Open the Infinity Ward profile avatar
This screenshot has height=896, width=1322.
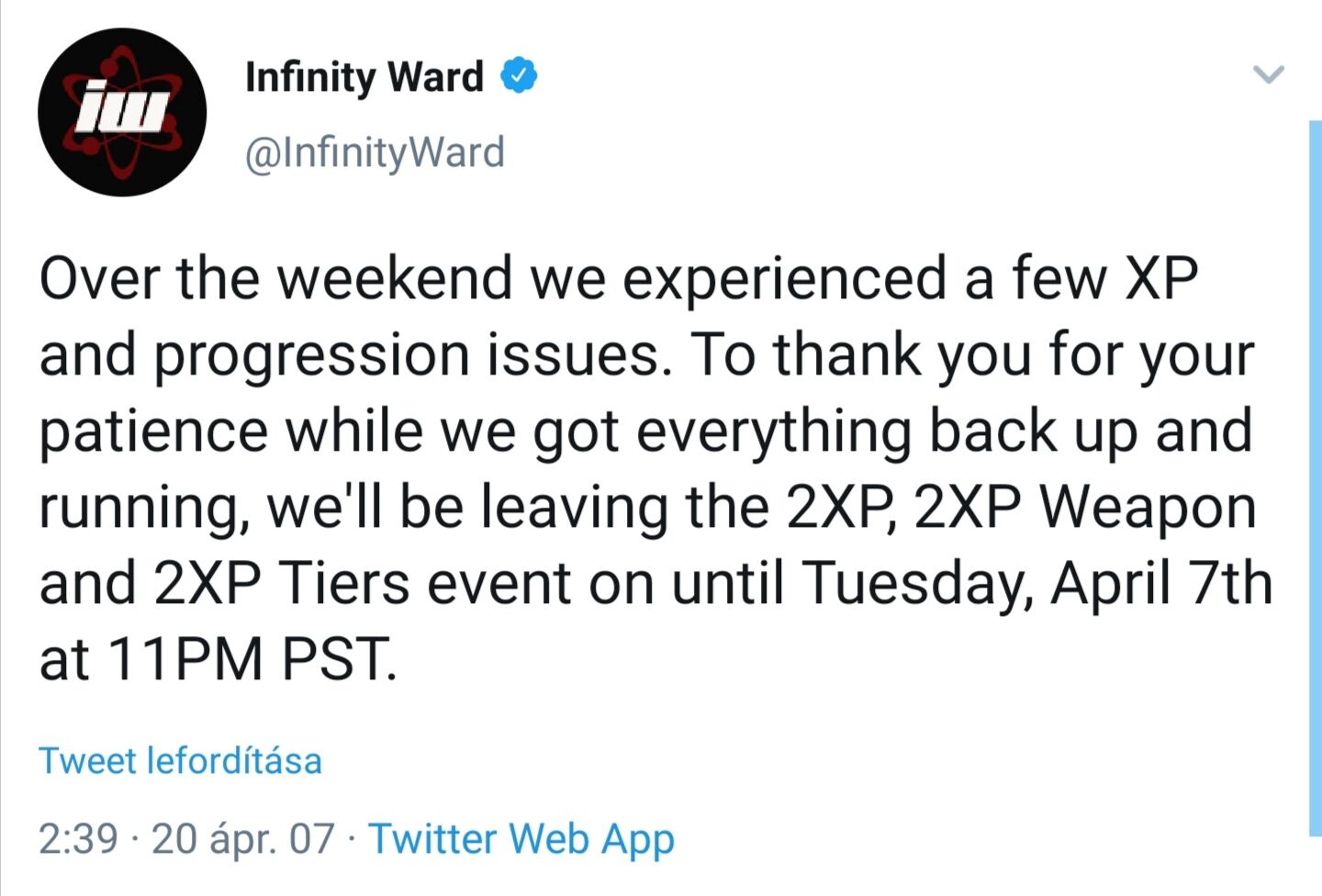click(122, 112)
